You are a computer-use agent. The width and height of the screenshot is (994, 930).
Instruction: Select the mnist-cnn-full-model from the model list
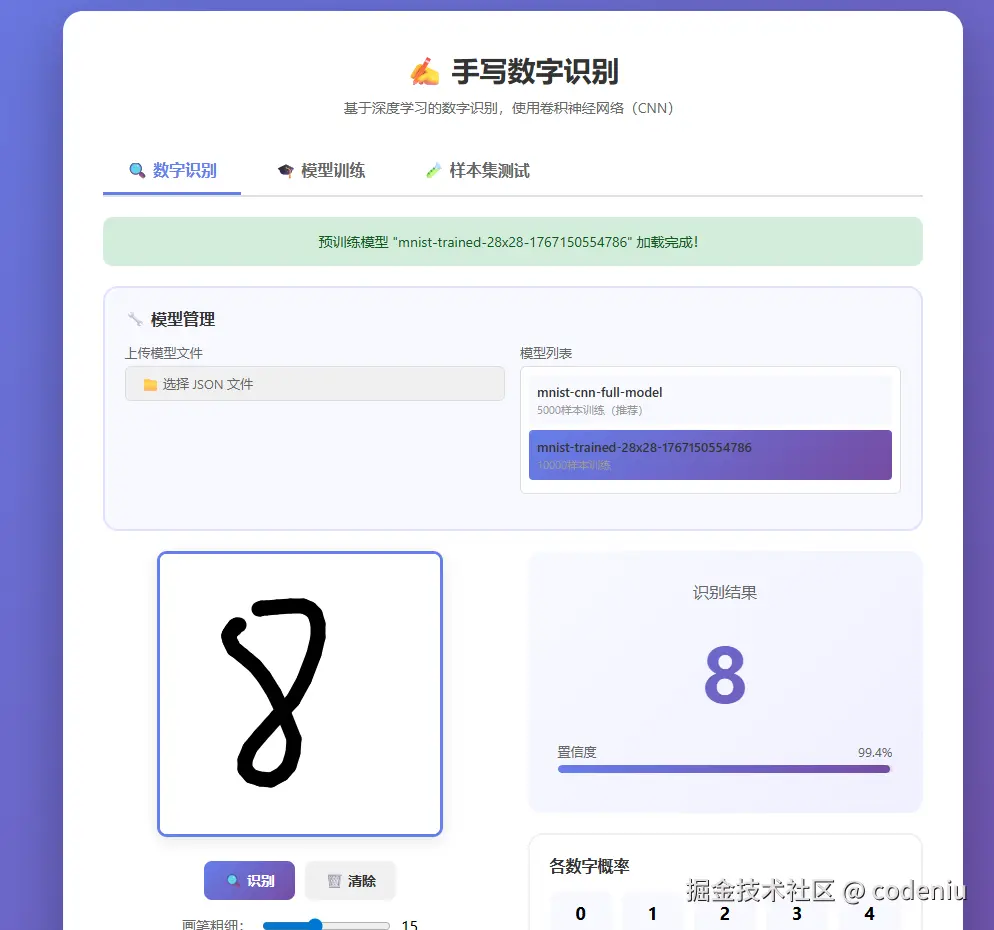(709, 399)
